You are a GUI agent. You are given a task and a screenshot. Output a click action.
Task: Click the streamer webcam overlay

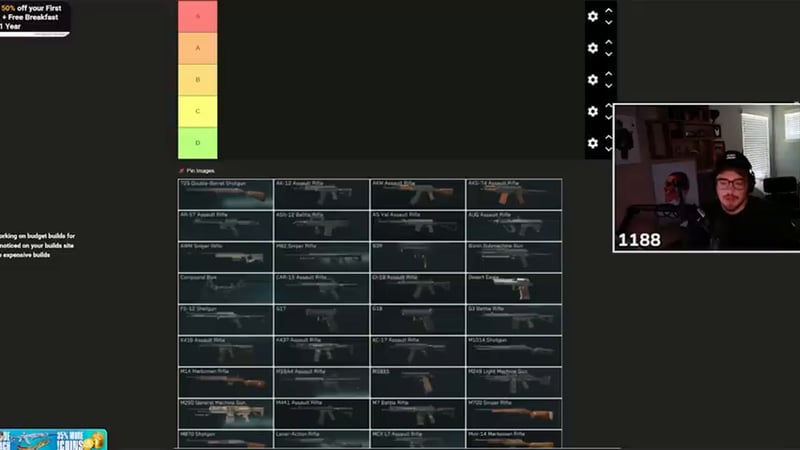[x=707, y=178]
